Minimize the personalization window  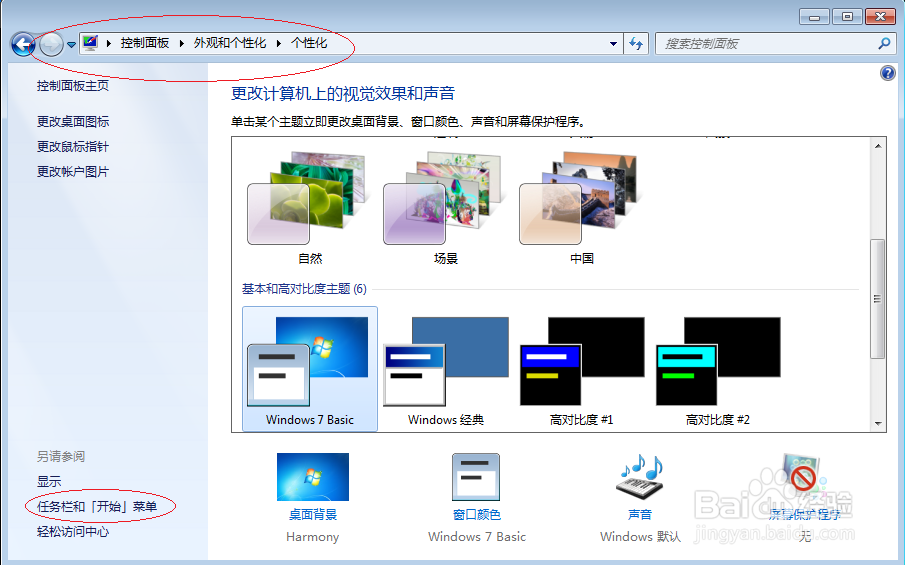[814, 17]
